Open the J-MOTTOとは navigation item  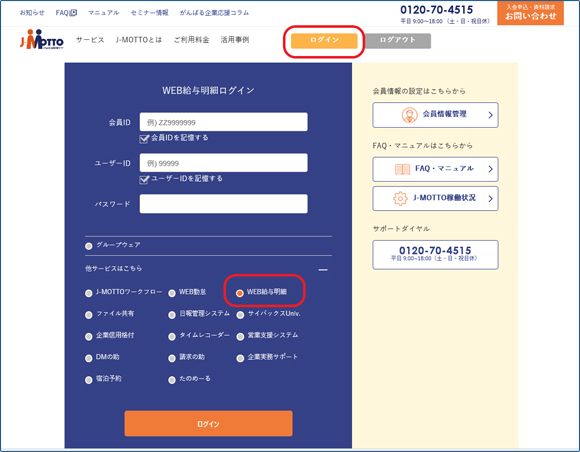(x=139, y=40)
